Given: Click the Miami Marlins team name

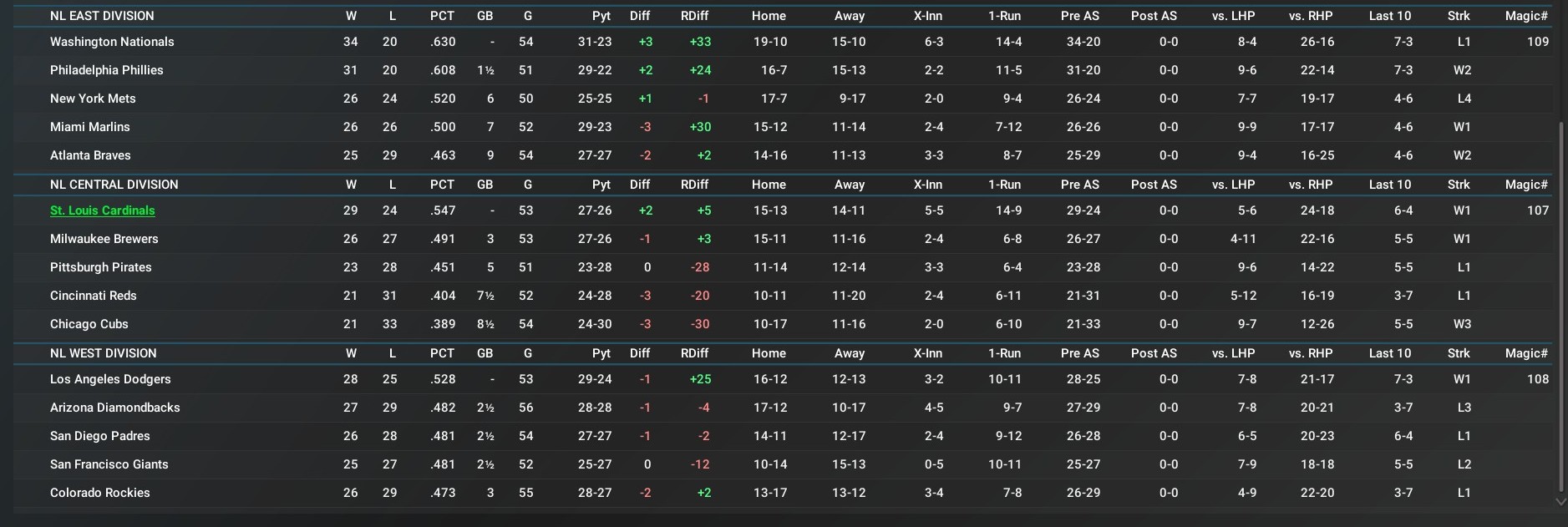Looking at the screenshot, I should coord(89,127).
